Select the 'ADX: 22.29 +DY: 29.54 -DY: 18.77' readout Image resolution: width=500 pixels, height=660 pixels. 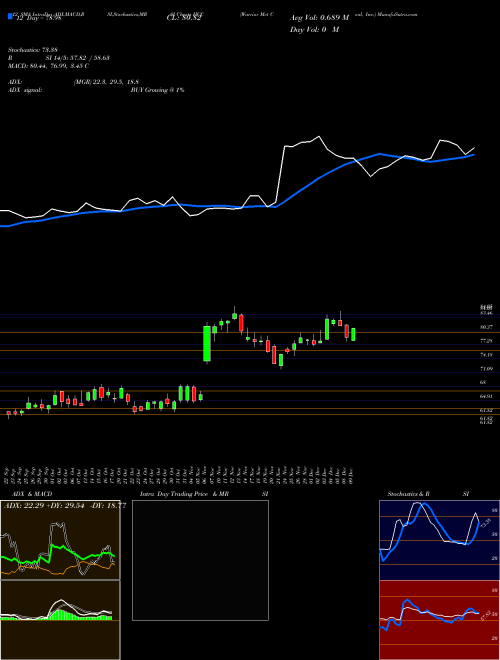click(x=65, y=506)
